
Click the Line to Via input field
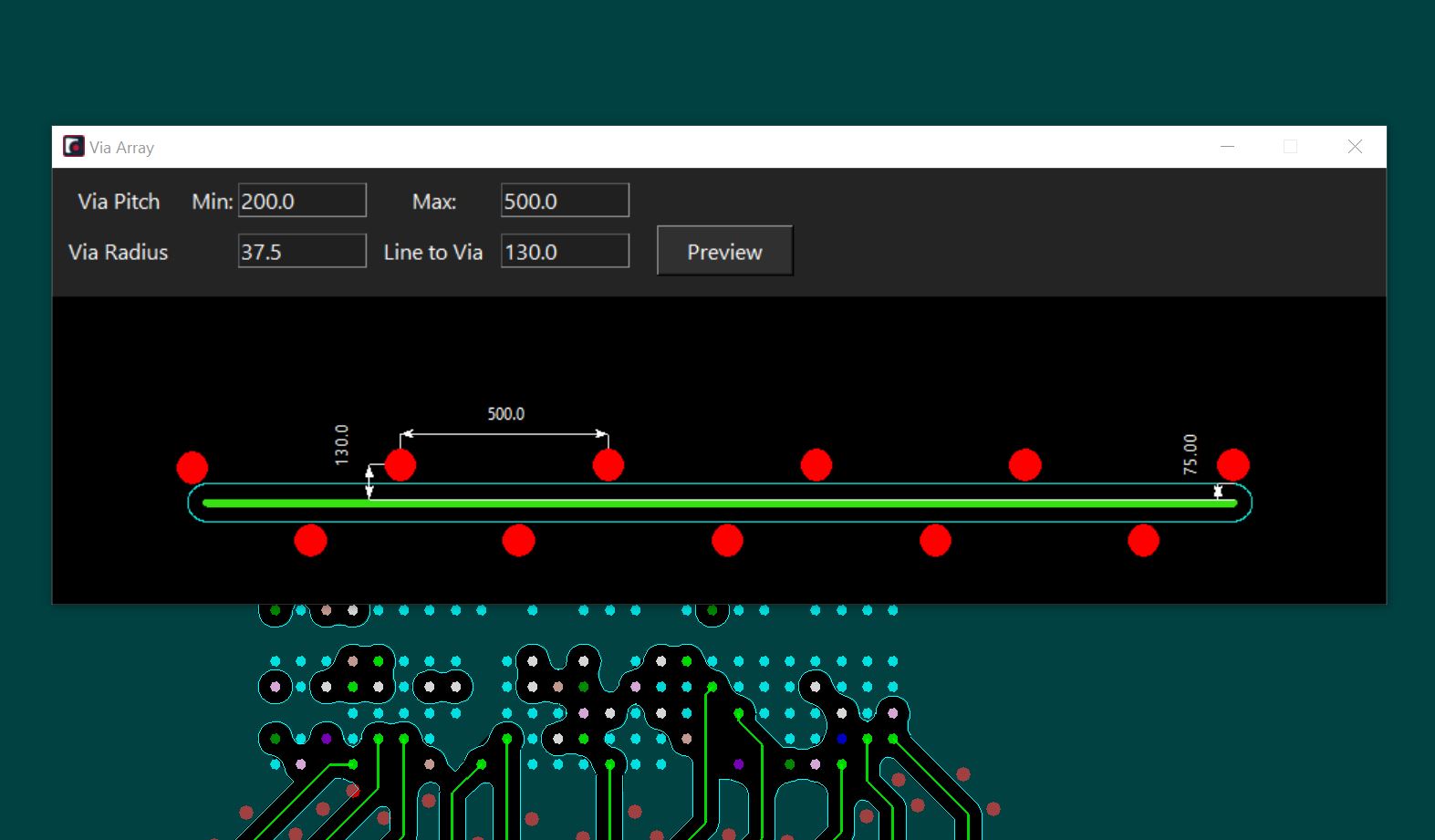[565, 251]
